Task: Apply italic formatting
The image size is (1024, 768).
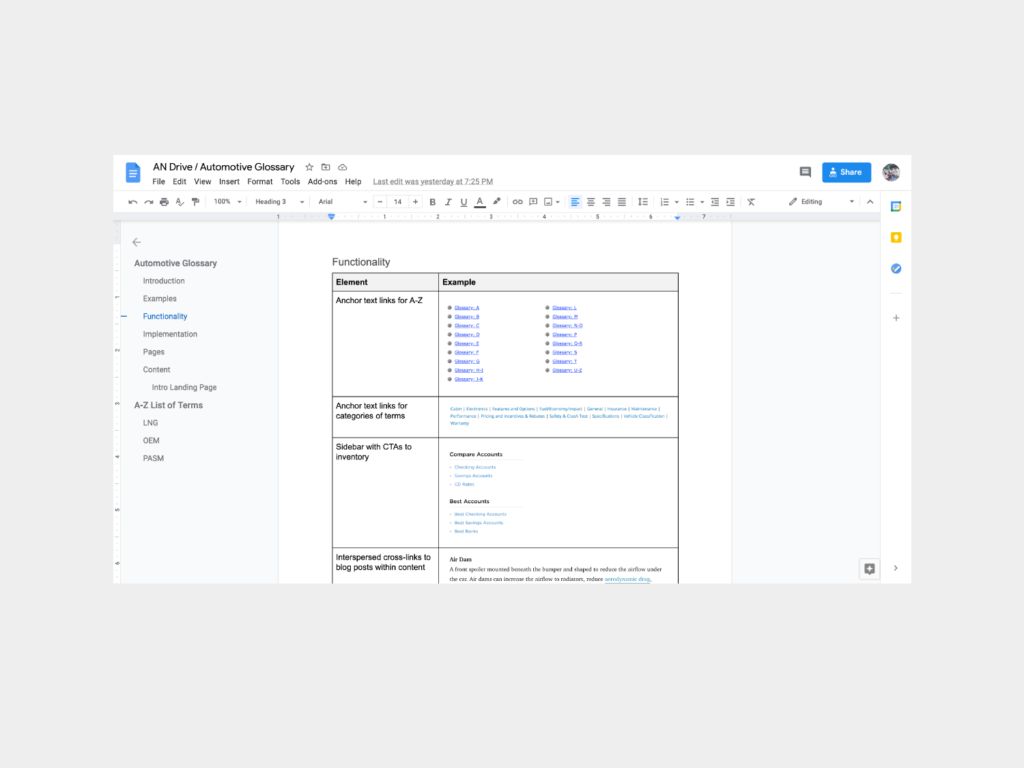Action: point(448,202)
